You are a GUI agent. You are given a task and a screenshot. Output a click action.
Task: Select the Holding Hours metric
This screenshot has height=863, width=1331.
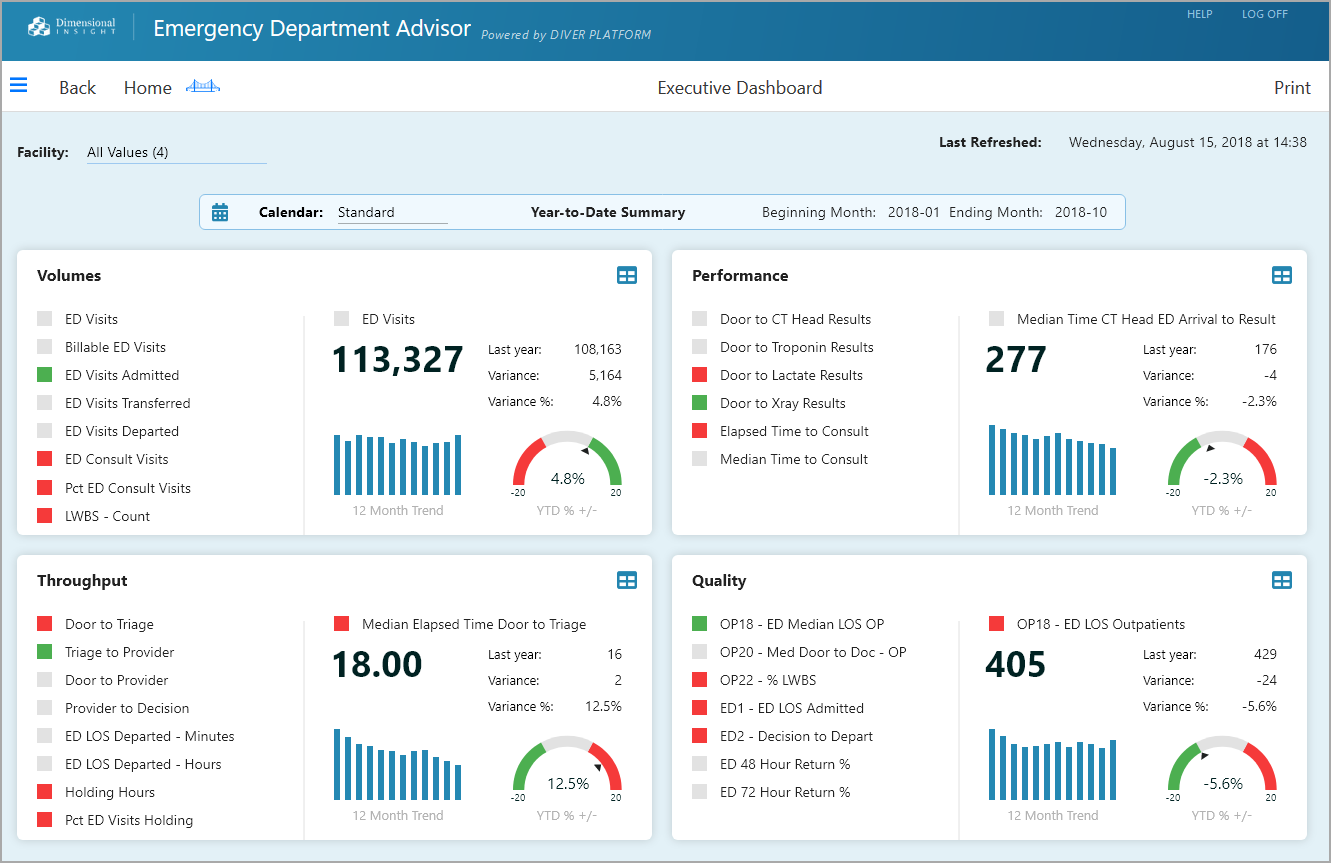pyautogui.click(x=110, y=792)
